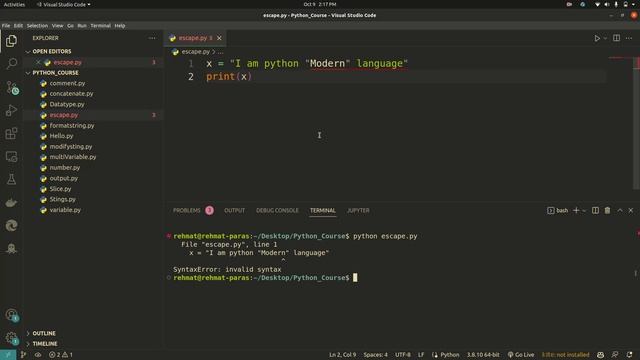640x360 pixels.
Task: Select the bash terminal label
Action: (x=558, y=210)
